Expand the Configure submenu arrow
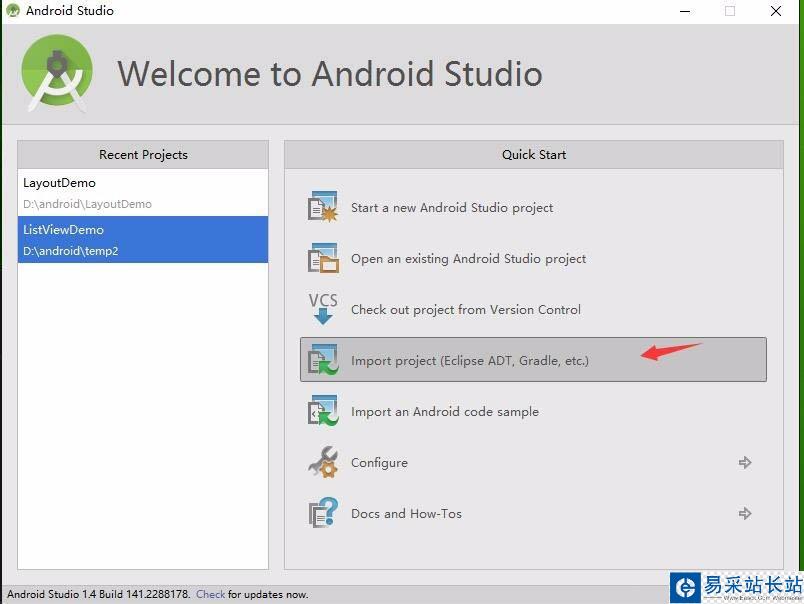 pyautogui.click(x=745, y=462)
